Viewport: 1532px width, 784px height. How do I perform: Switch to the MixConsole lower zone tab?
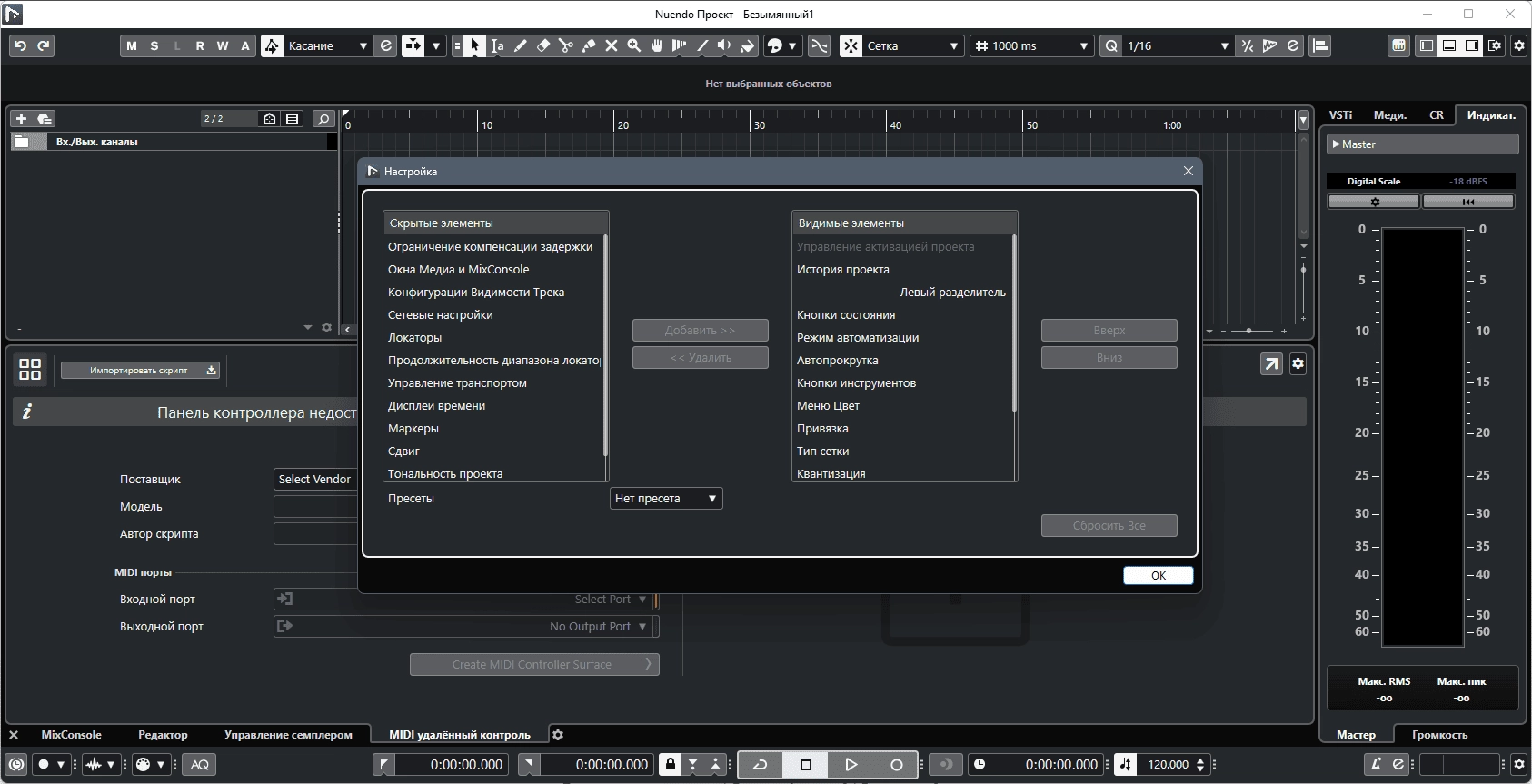[x=71, y=735]
